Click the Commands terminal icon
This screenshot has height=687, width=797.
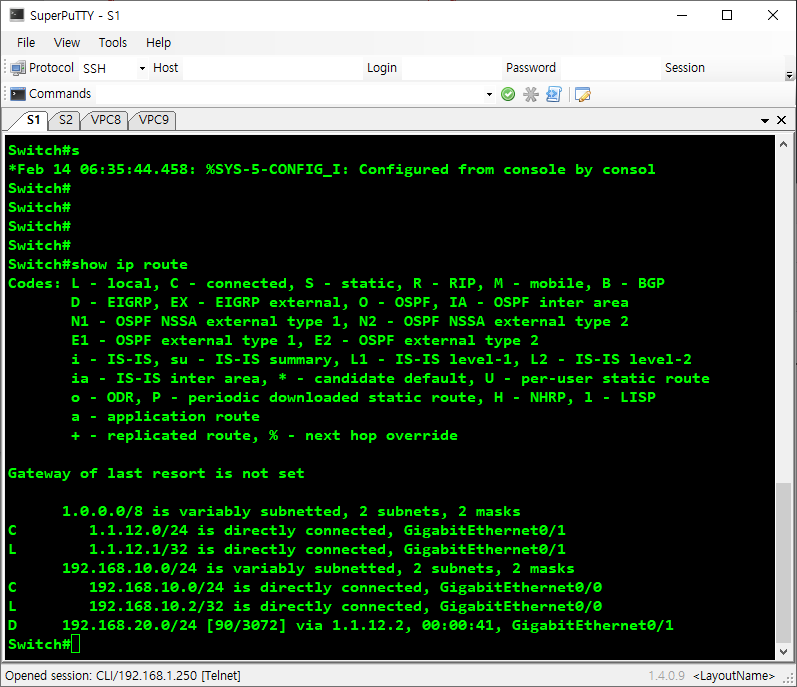18,94
